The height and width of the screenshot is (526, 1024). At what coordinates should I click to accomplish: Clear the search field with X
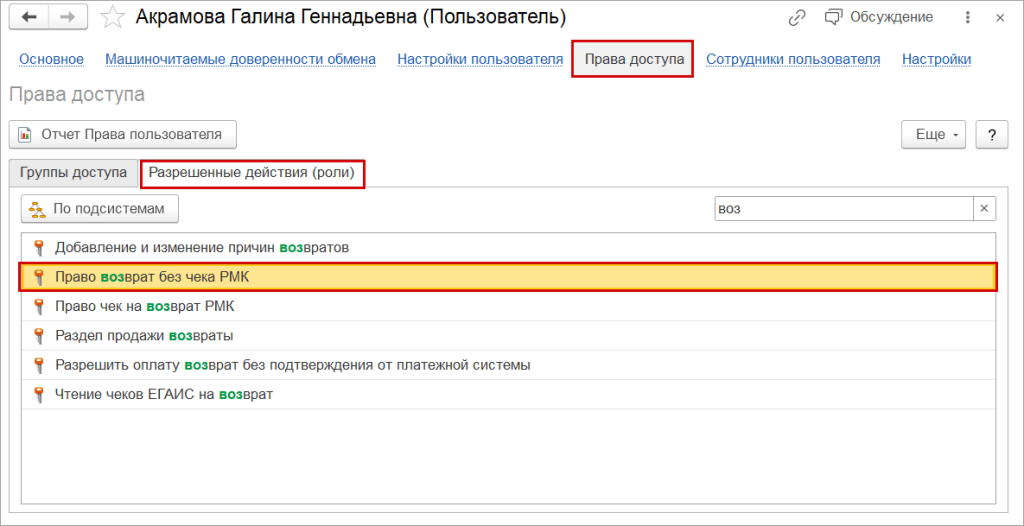[984, 208]
